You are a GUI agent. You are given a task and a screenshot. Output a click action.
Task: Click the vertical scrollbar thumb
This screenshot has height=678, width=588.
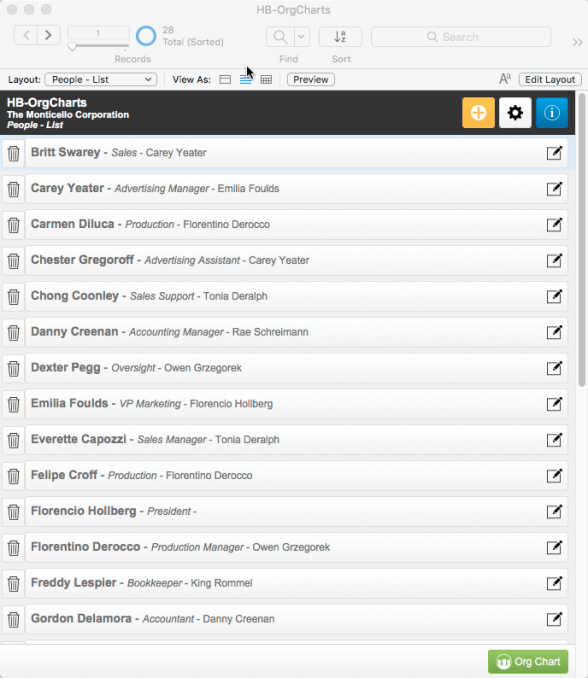pos(582,240)
